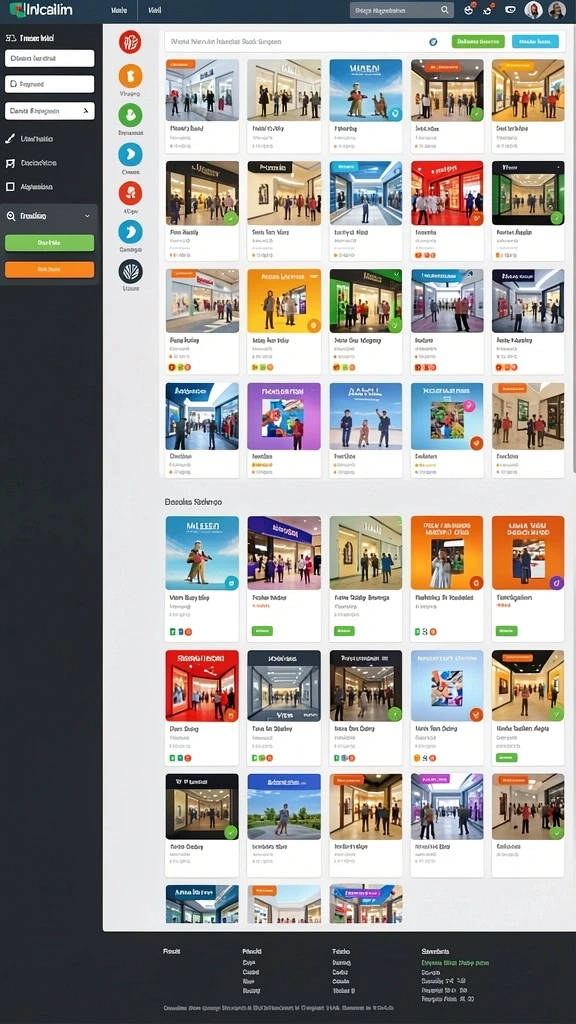This screenshot has height=1024, width=576.
Task: Open the red circular category icon above the orange one
Action: pos(130,42)
